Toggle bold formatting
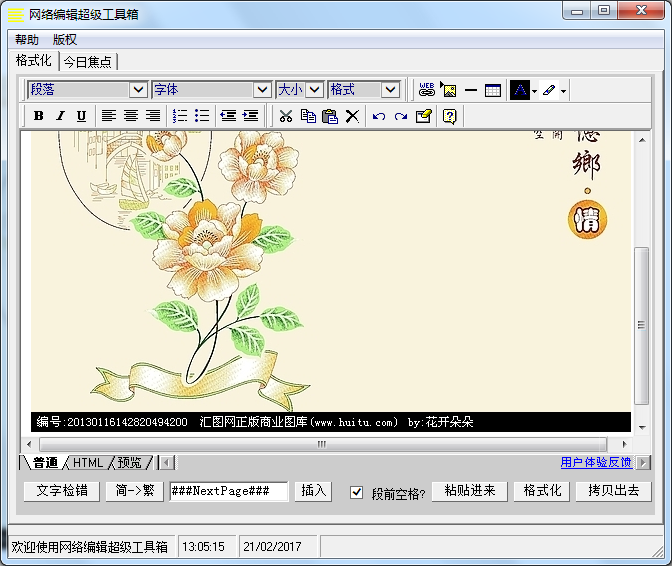 39,116
